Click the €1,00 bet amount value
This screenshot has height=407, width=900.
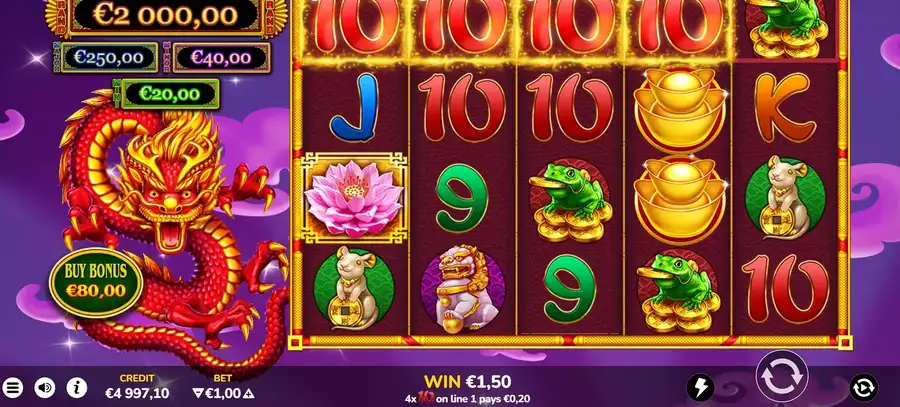click(x=223, y=393)
